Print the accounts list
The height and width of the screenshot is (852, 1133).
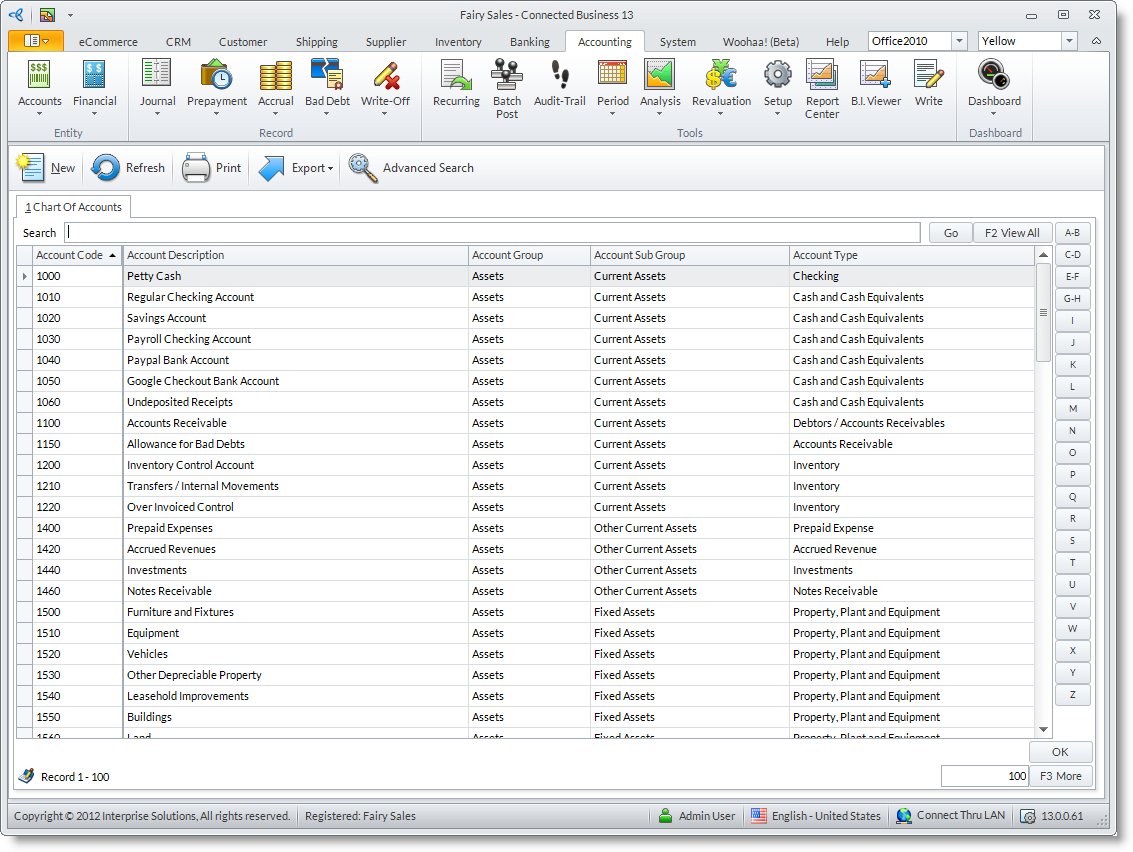[x=211, y=168]
